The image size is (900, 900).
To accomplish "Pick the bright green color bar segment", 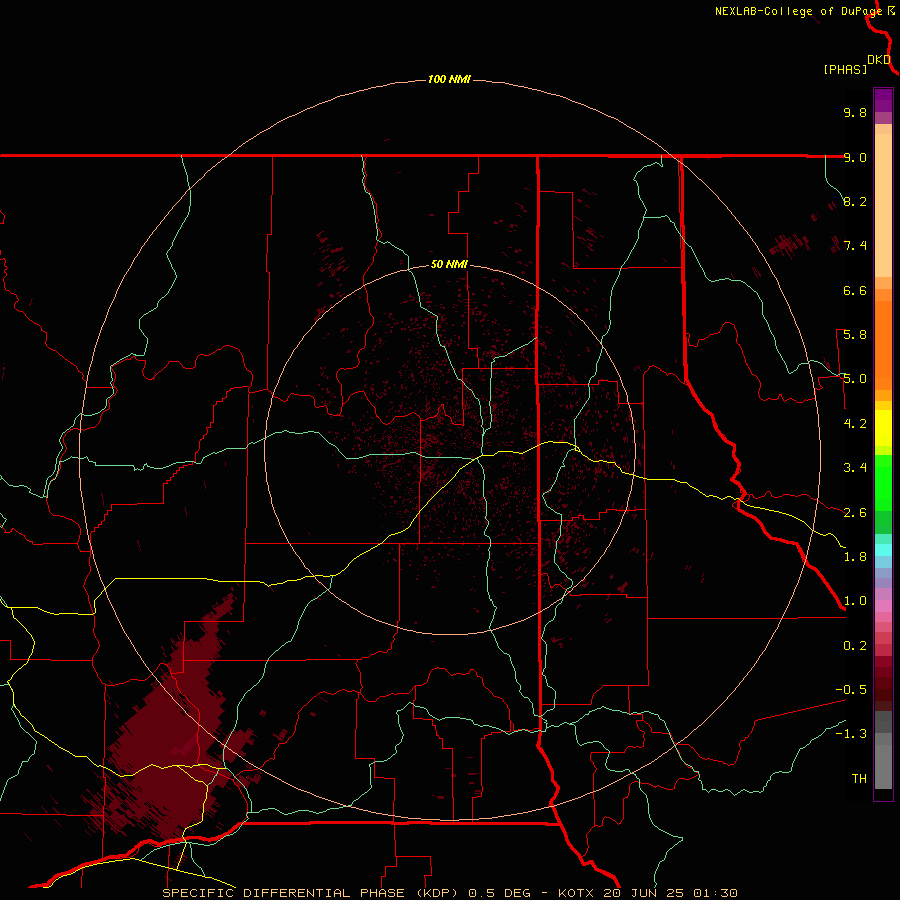I will point(883,483).
